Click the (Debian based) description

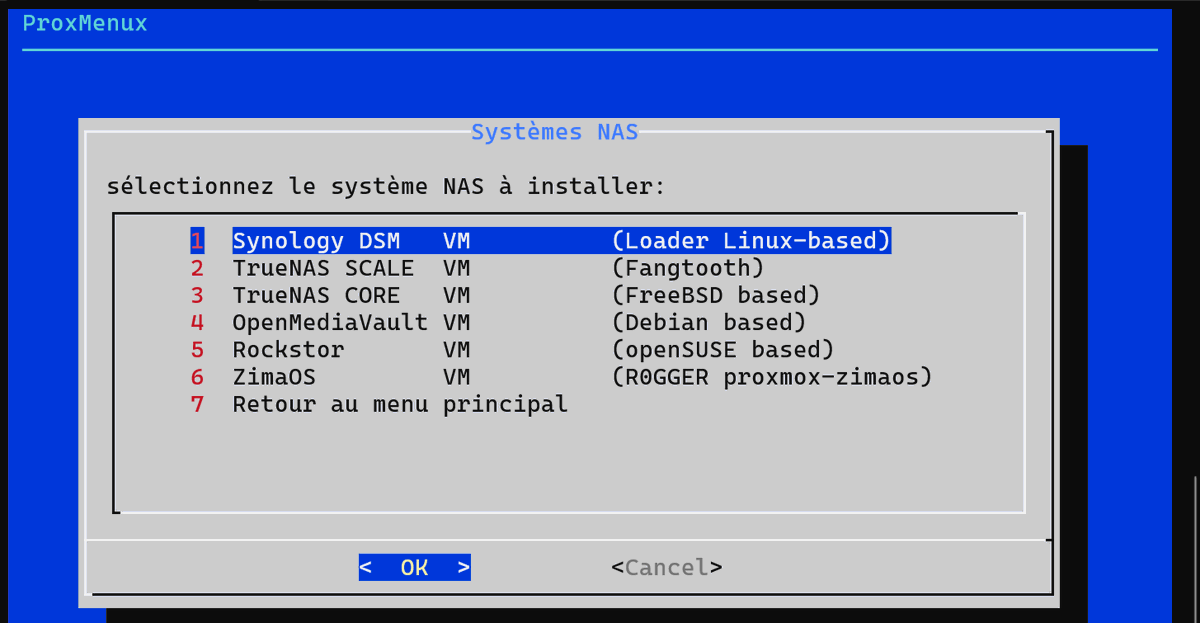click(709, 323)
